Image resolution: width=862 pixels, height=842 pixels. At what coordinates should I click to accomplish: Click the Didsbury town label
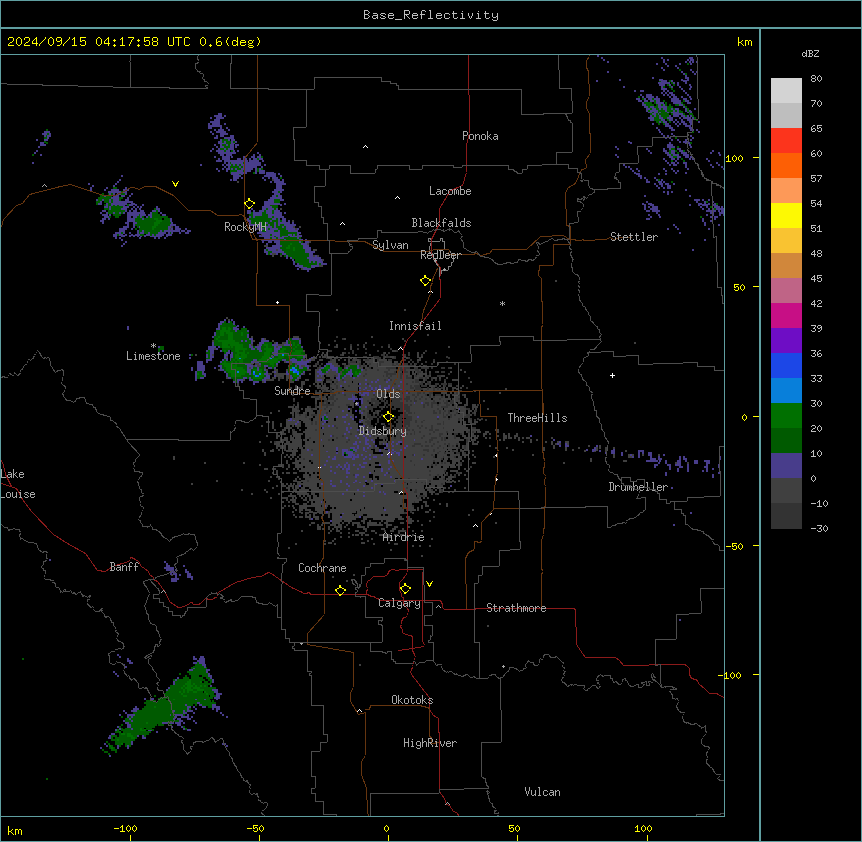pyautogui.click(x=383, y=431)
